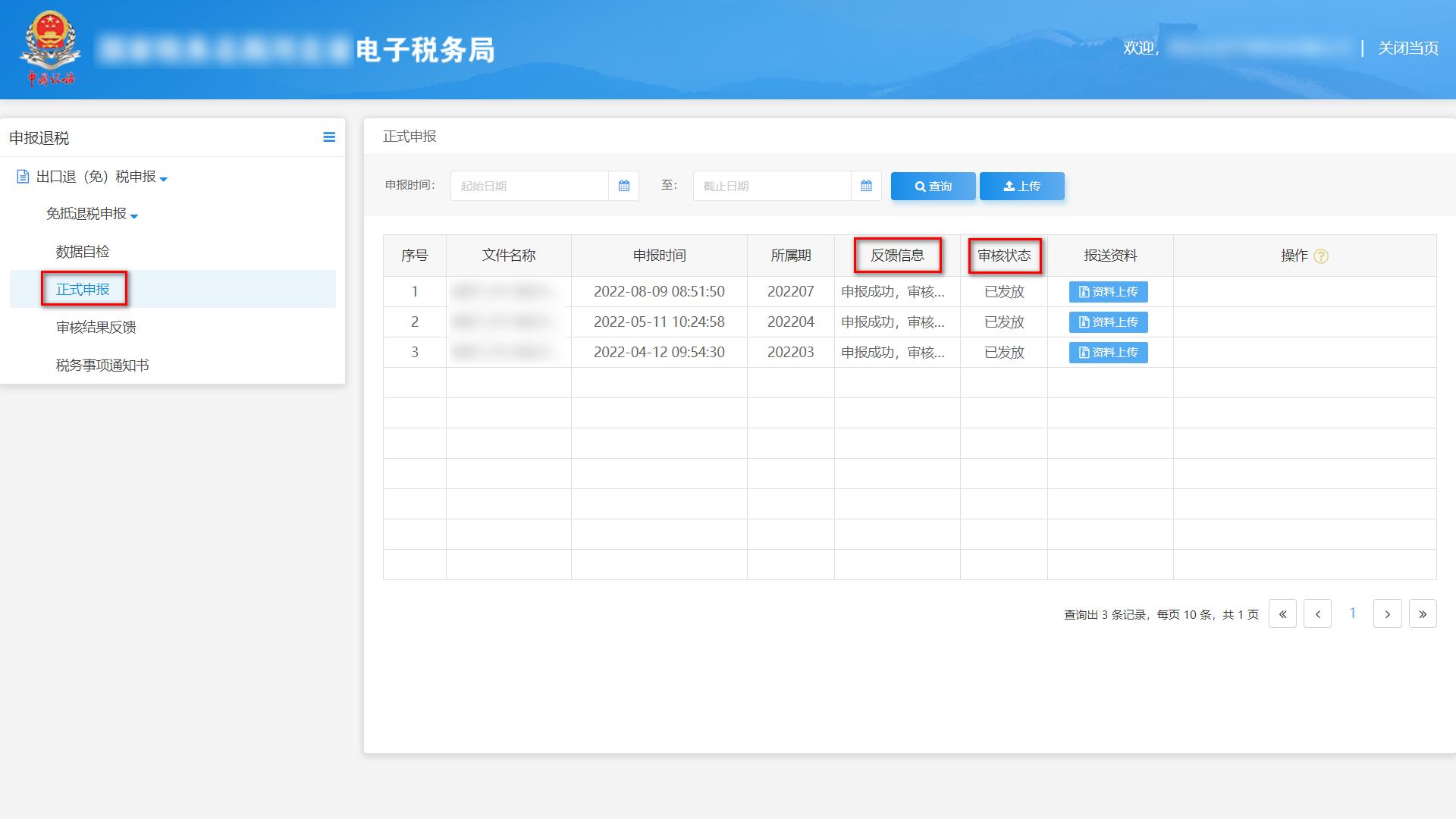
Task: Click the 关闭当页 link
Action: tap(1407, 49)
